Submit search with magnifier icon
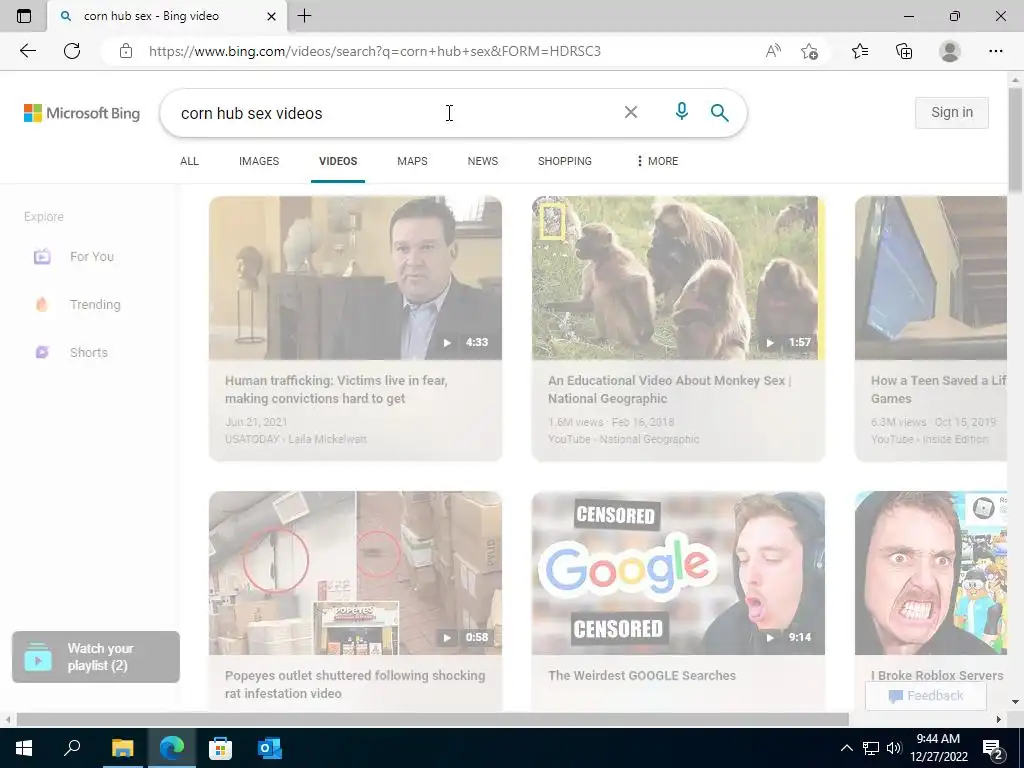Screen dimensions: 1024x768 pyautogui.click(x=720, y=112)
